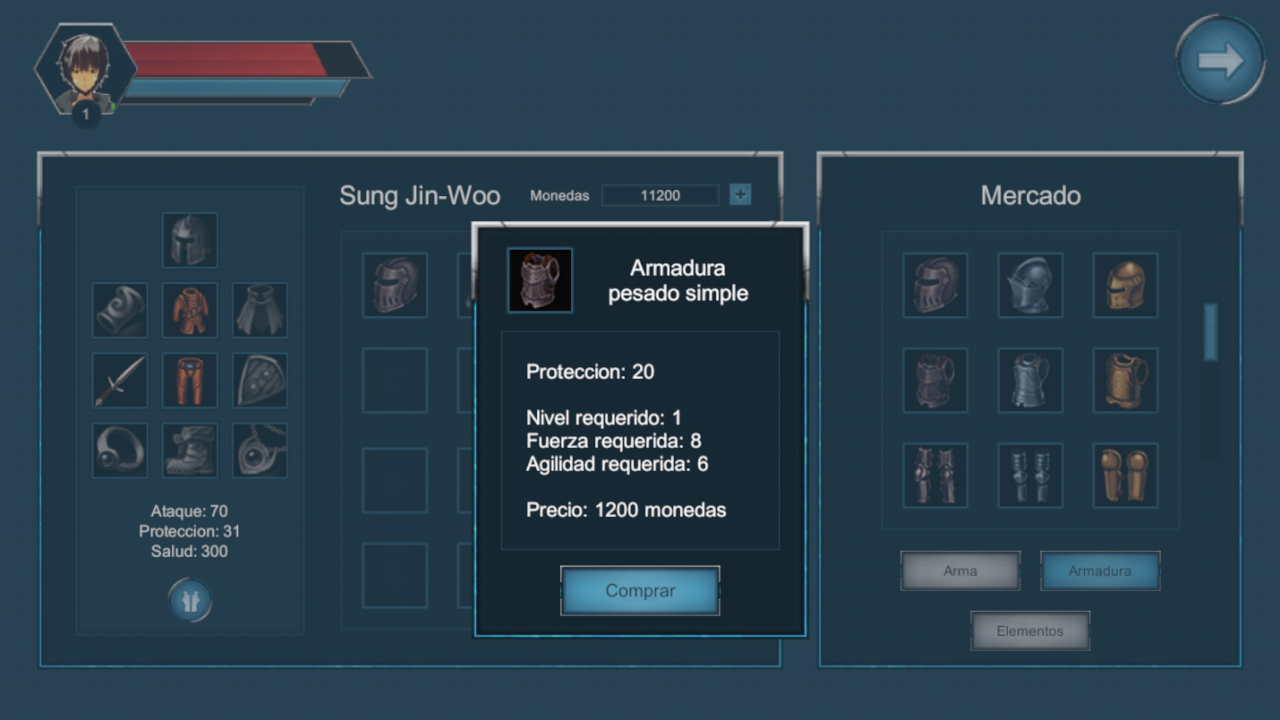Click the "Sung Jin-Woo" name title
1280x720 pixels.
tap(420, 195)
